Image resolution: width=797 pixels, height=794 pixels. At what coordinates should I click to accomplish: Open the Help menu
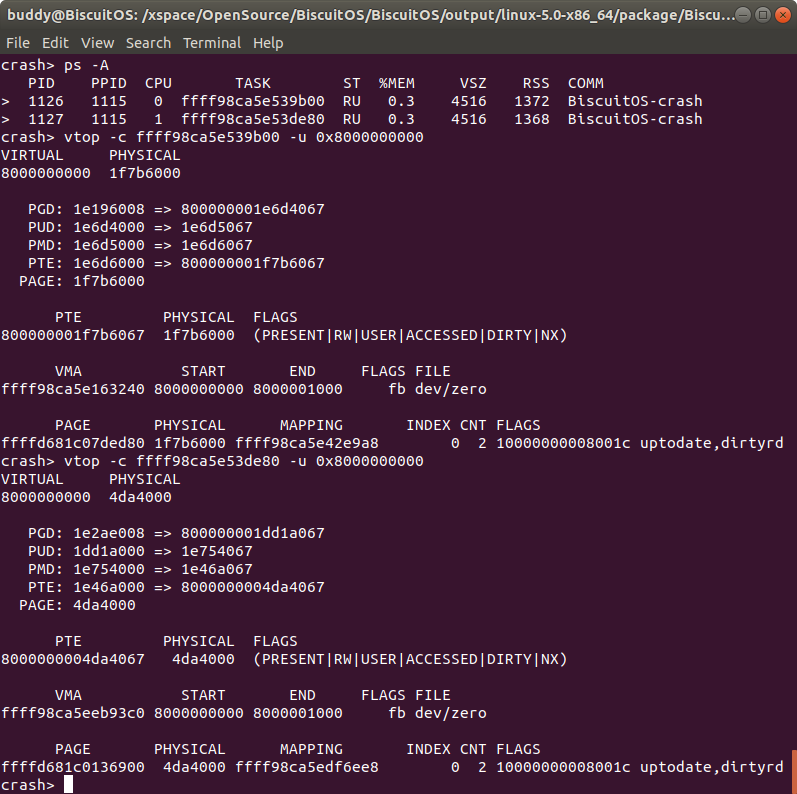click(268, 43)
